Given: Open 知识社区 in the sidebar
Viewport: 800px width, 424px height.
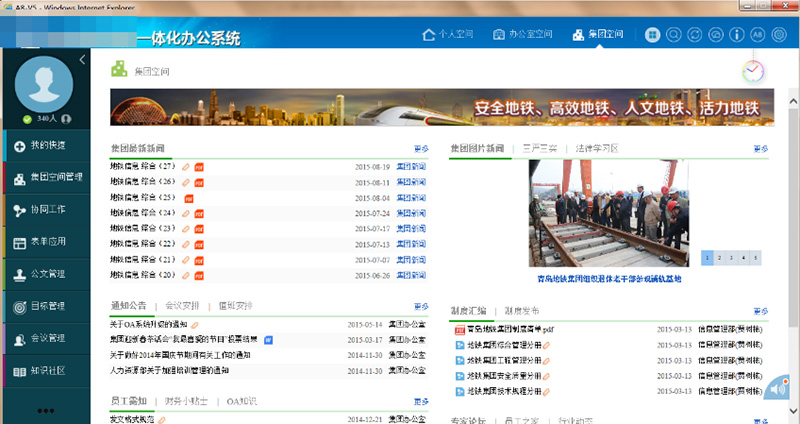Looking at the screenshot, I should pos(46,371).
